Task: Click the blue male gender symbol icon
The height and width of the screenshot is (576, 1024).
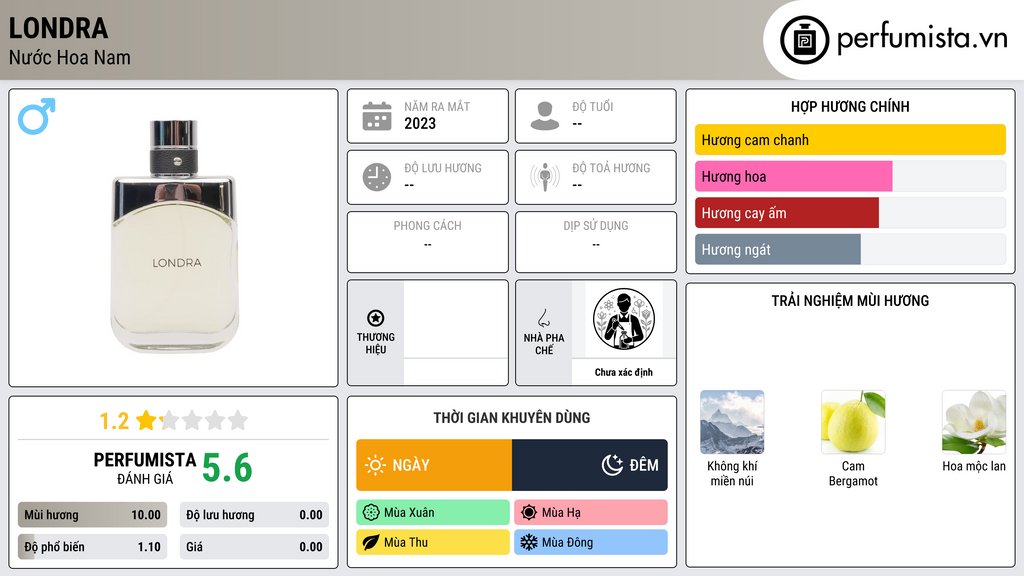Action: 37,116
